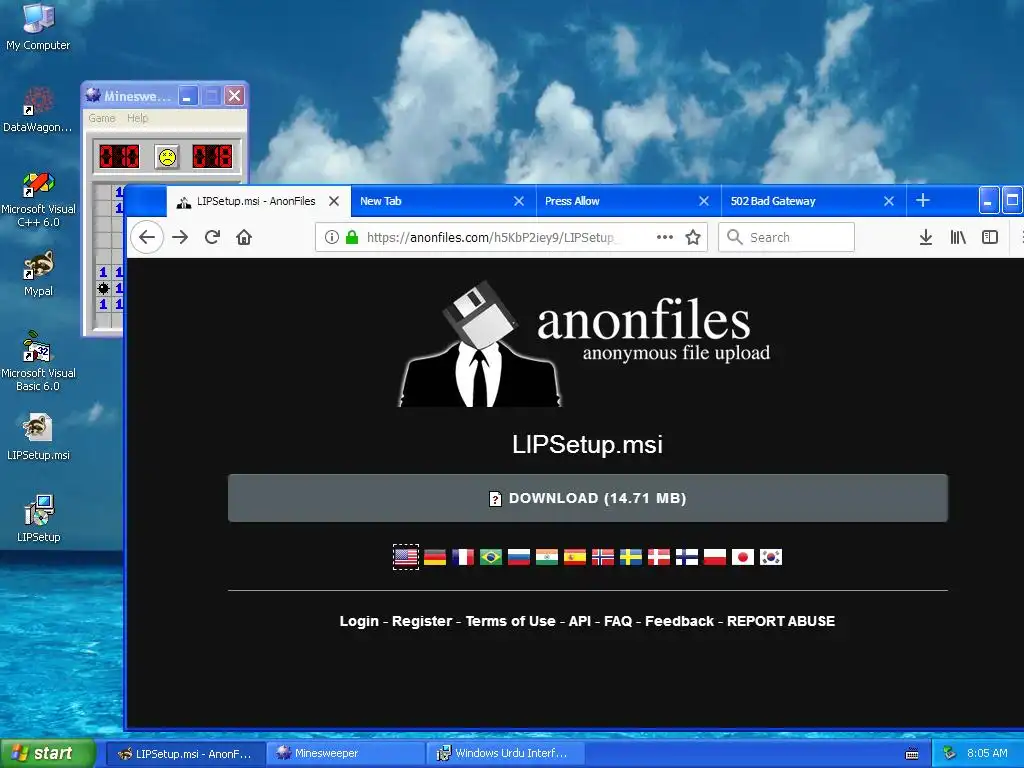Focus the browser Search field
The width and height of the screenshot is (1024, 768).
(x=786, y=237)
